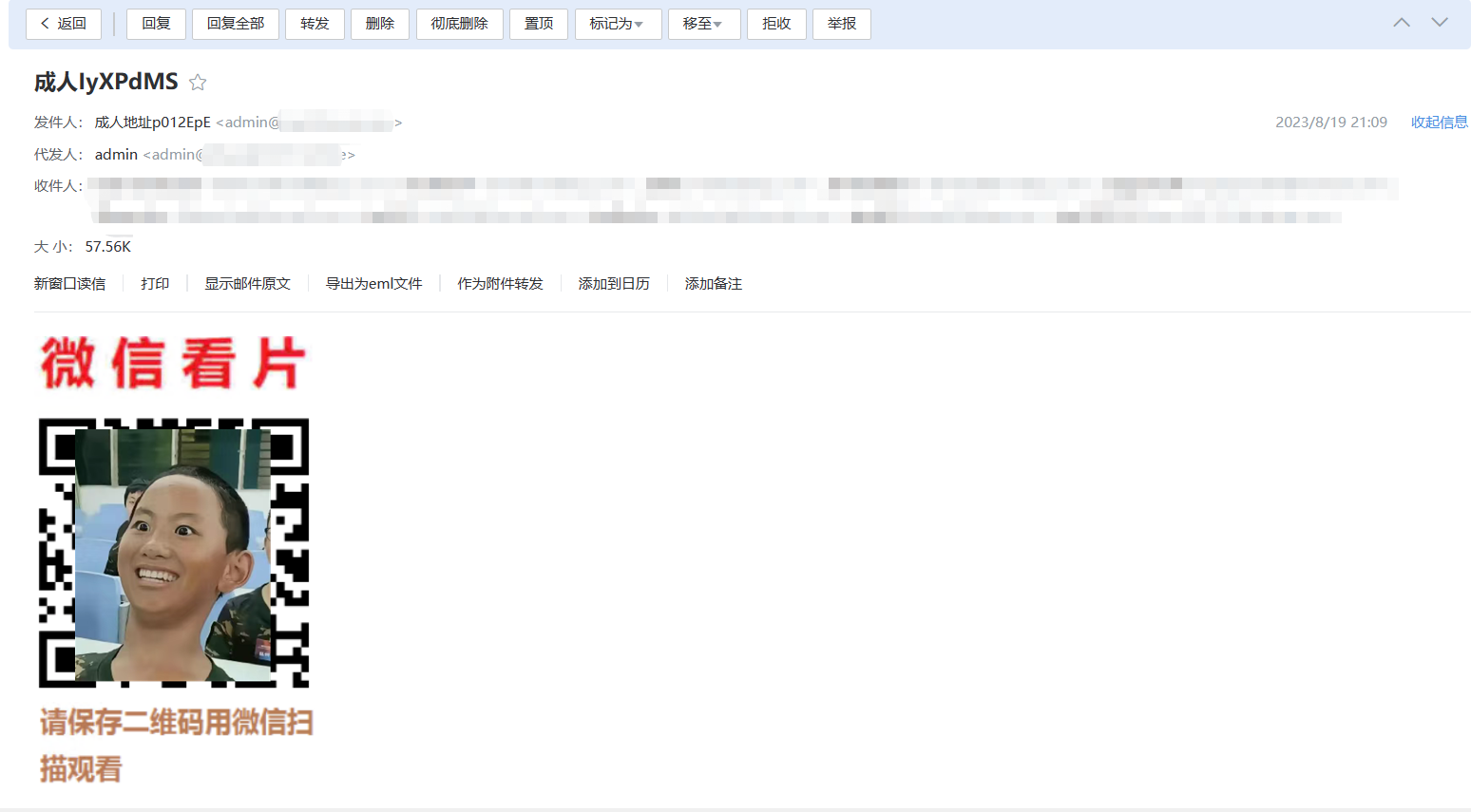Image resolution: width=1471 pixels, height=812 pixels.
Task: Go to next email with down arrow
Action: (x=1440, y=23)
